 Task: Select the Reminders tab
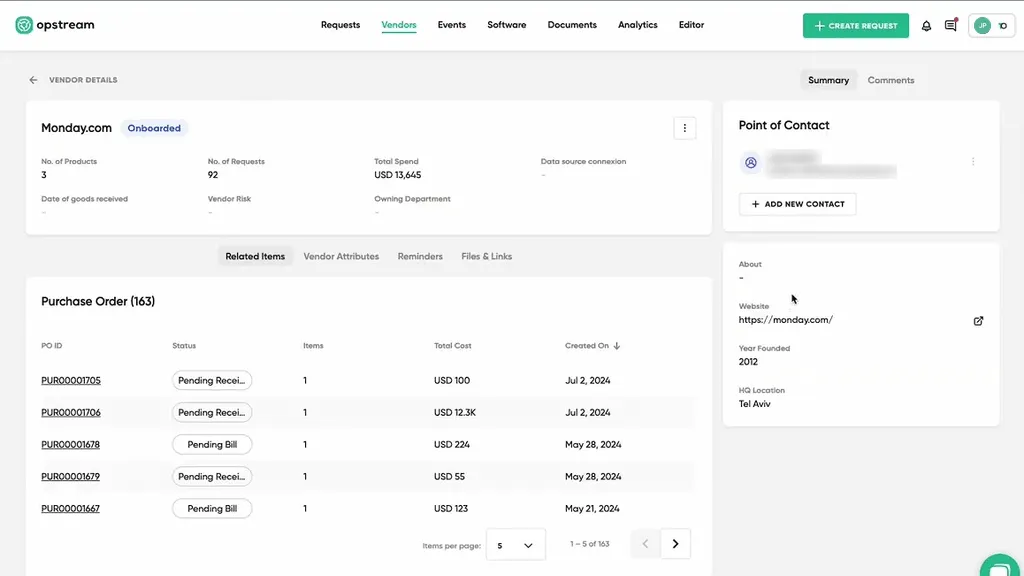(420, 256)
